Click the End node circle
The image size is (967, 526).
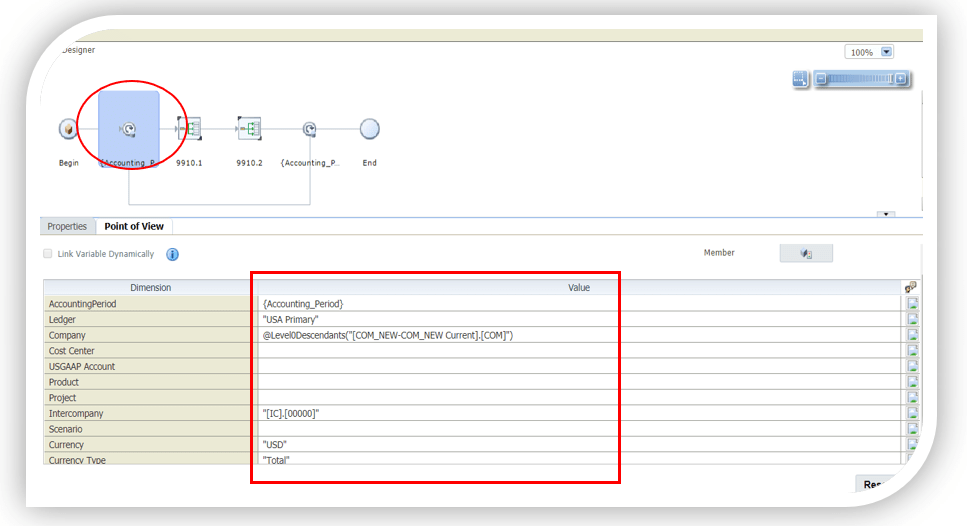(x=369, y=129)
